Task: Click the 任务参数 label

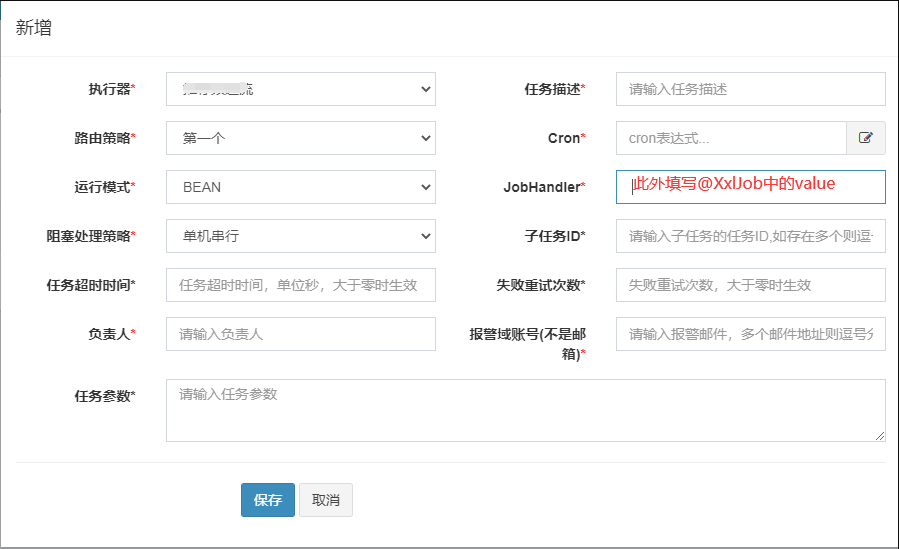Action: pyautogui.click(x=105, y=396)
